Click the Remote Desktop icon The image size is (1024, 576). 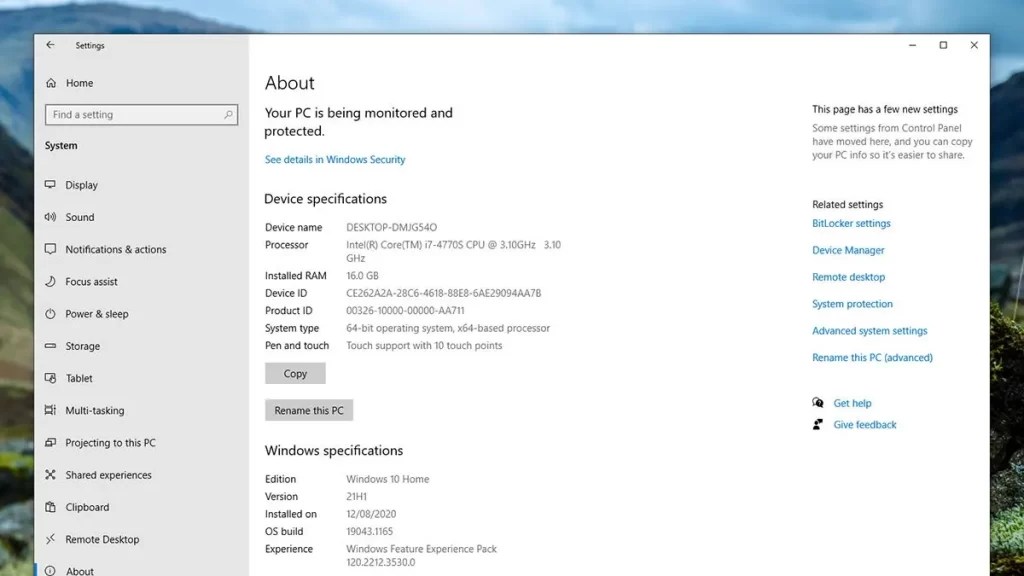tap(50, 539)
